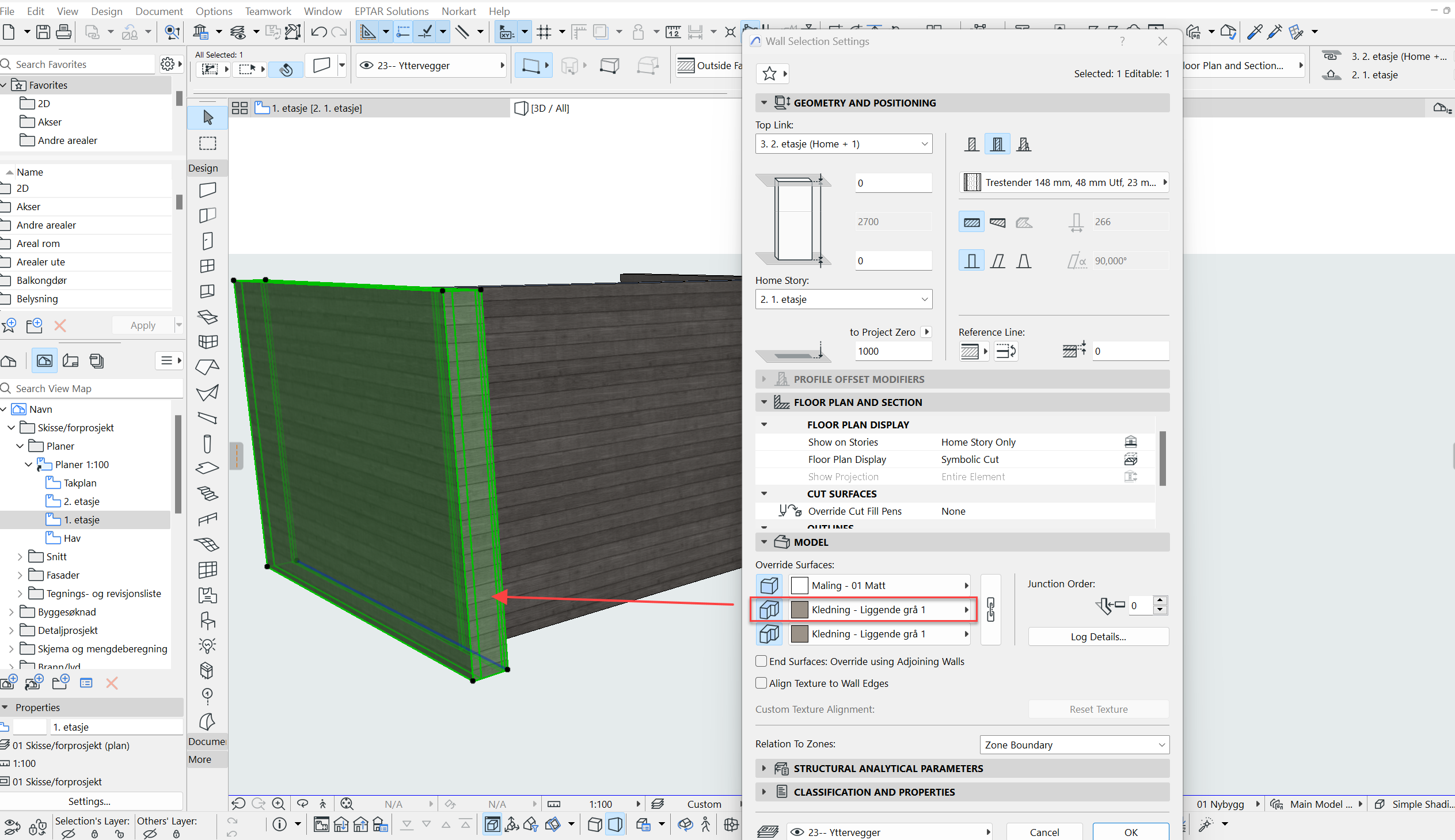Screen dimensions: 1455x840
Task: Click the chain link surfaces icon
Action: pyautogui.click(x=990, y=609)
